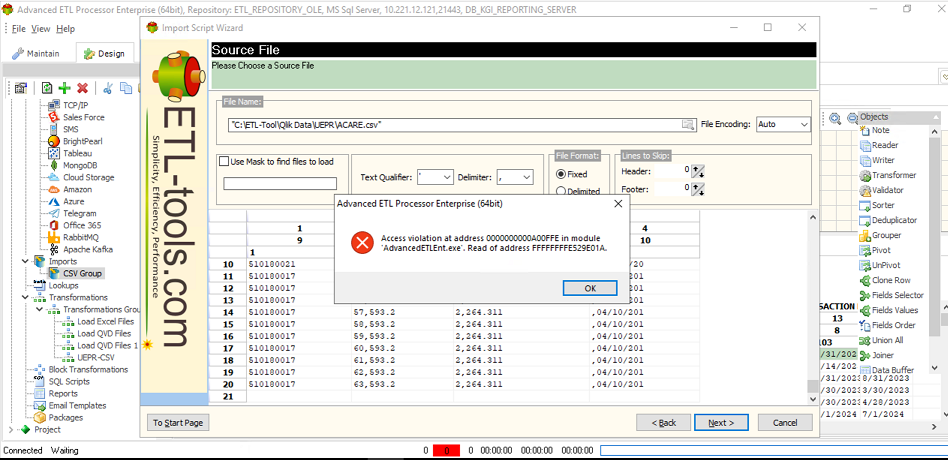Check Use Mask to find files to load
The image size is (948, 460).
tap(224, 161)
